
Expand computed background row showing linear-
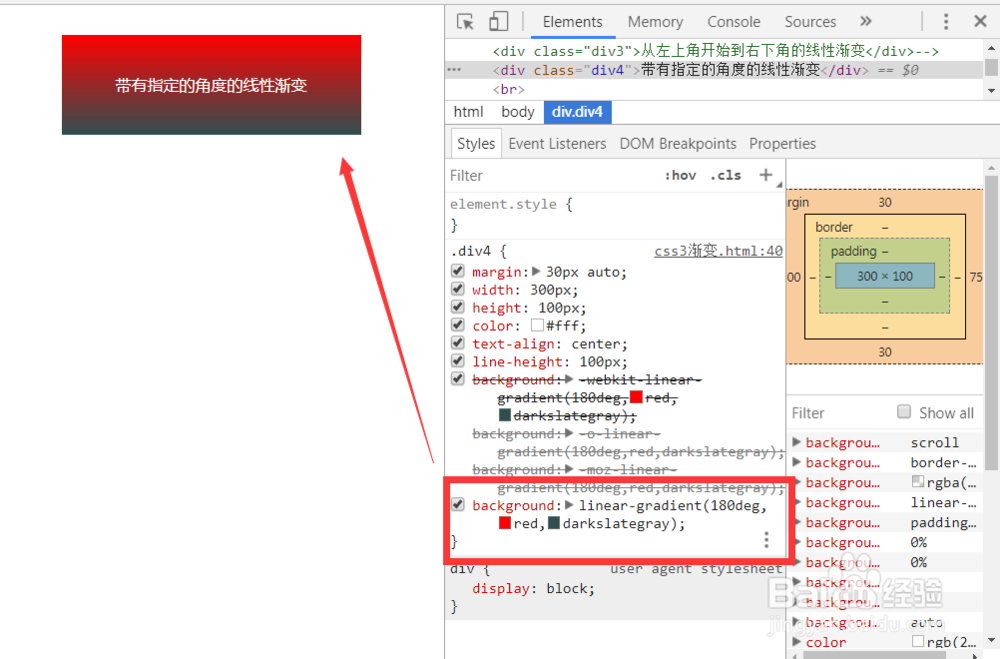click(x=797, y=502)
